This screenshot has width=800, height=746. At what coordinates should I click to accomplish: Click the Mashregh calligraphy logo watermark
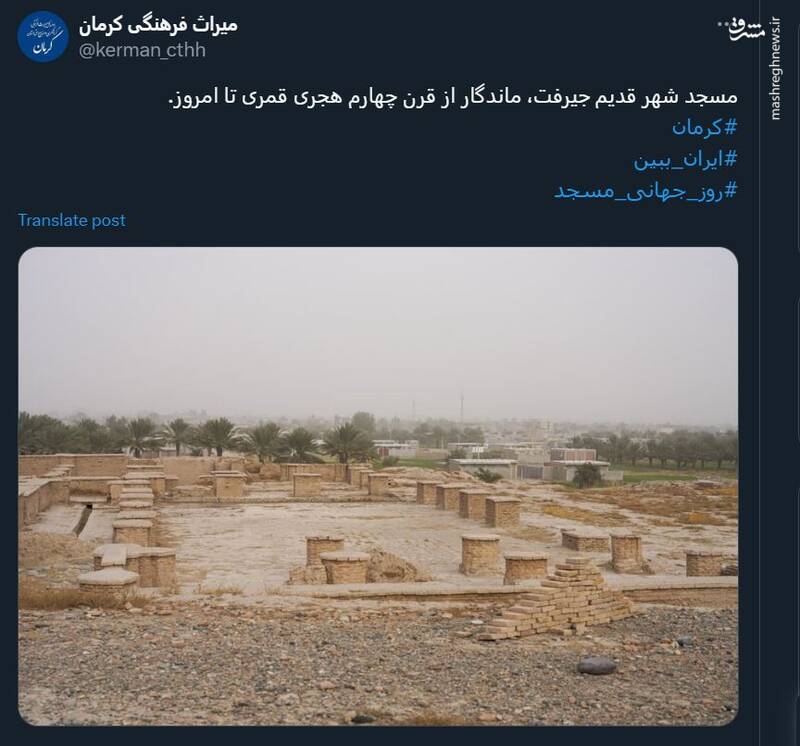[749, 30]
